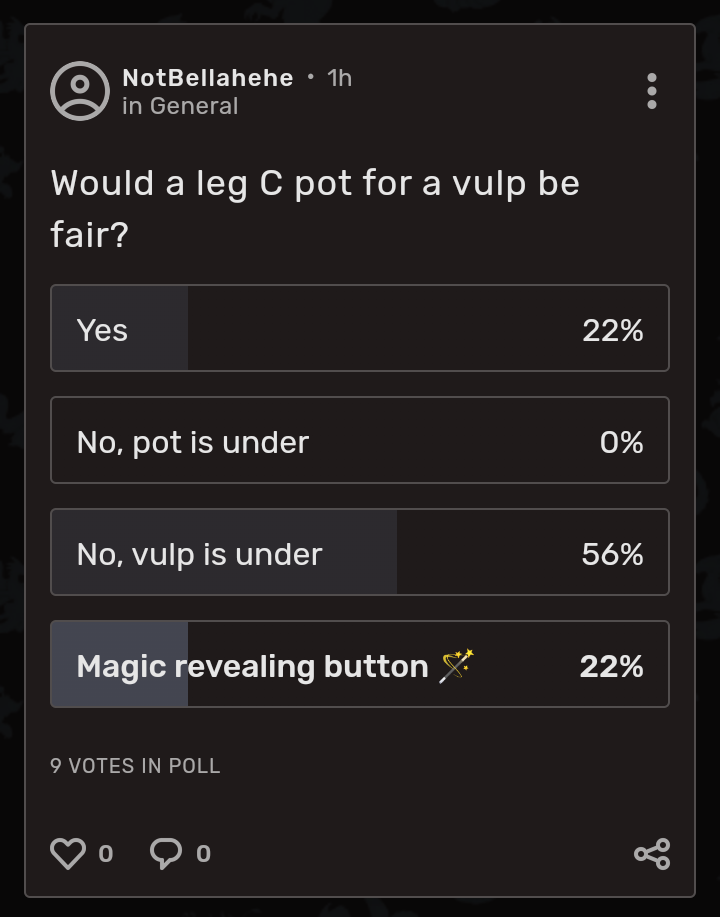Viewport: 720px width, 917px height.
Task: Click the poll card header area
Action: click(360, 91)
